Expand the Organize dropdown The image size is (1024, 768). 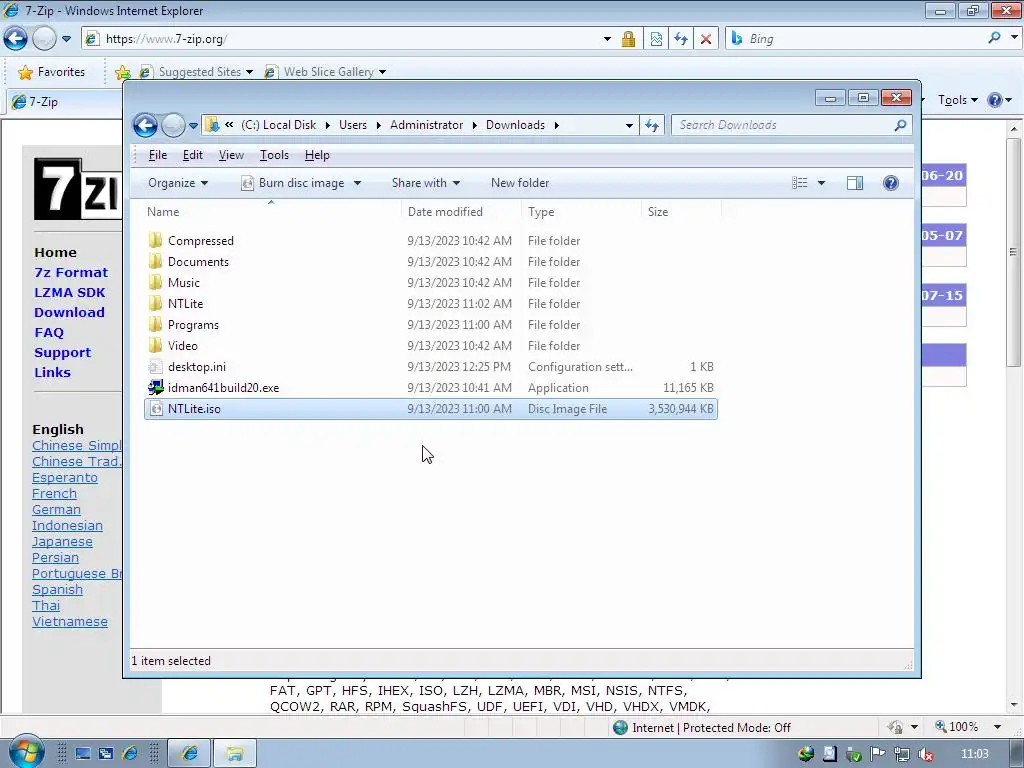point(178,183)
